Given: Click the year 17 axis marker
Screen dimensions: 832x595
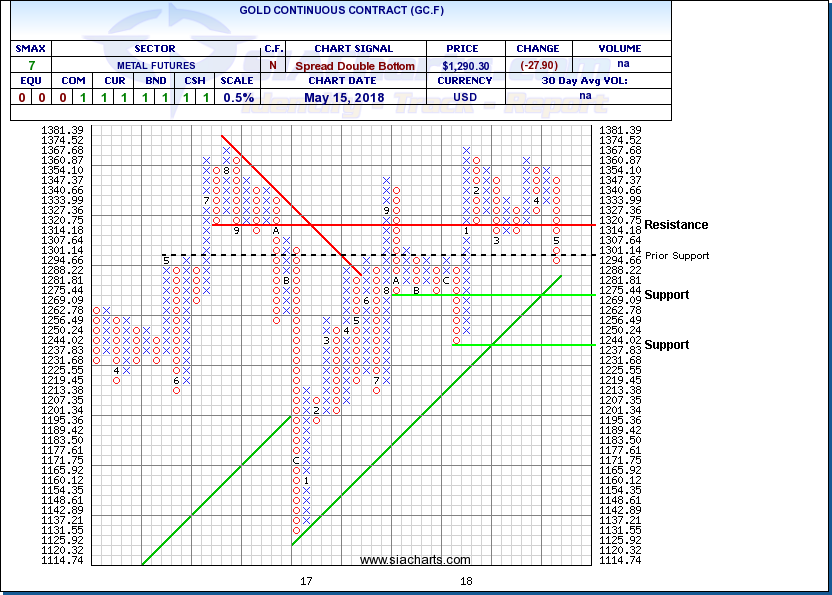Looking at the screenshot, I should pyautogui.click(x=307, y=581).
